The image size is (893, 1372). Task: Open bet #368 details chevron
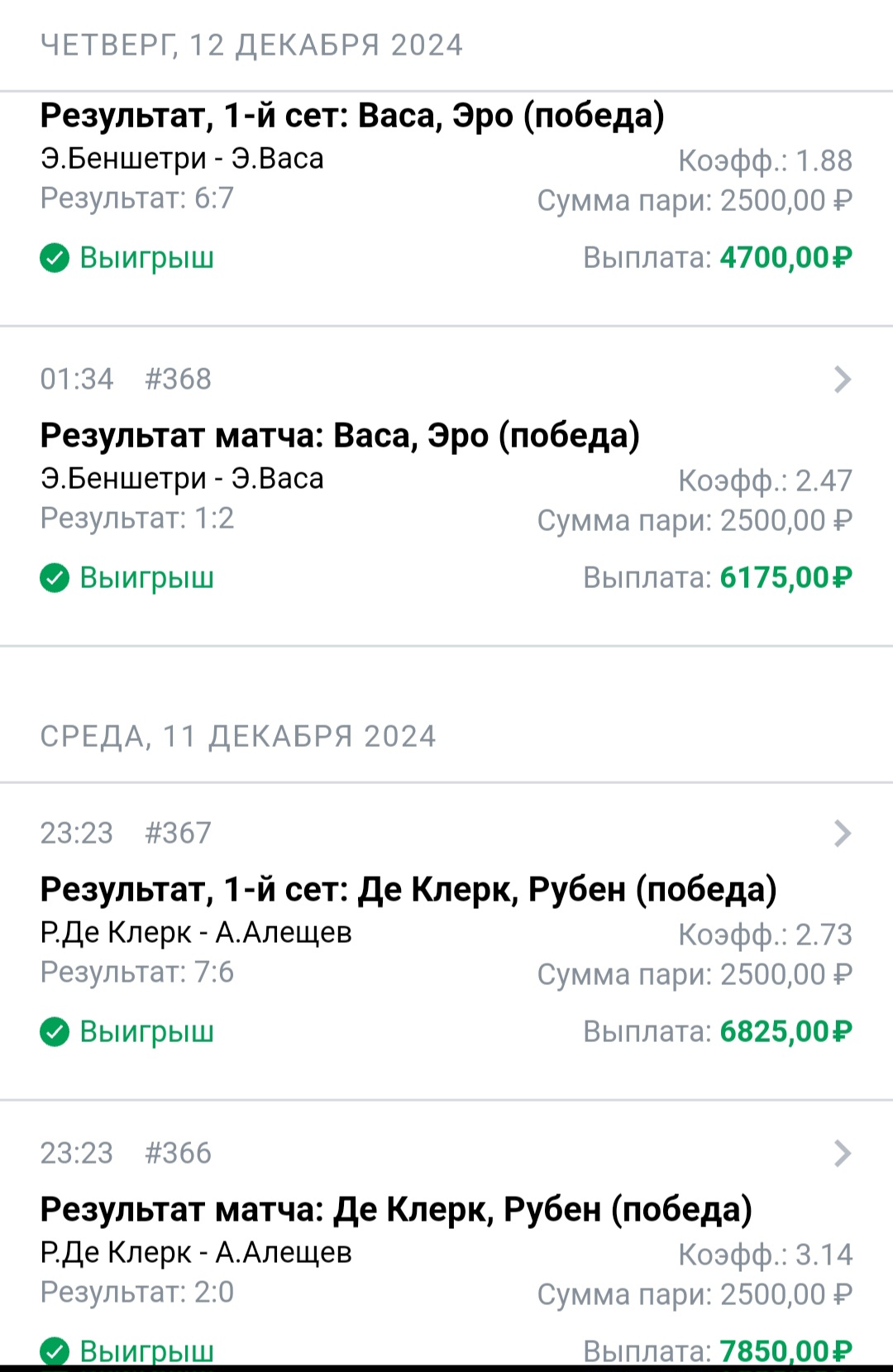click(843, 380)
